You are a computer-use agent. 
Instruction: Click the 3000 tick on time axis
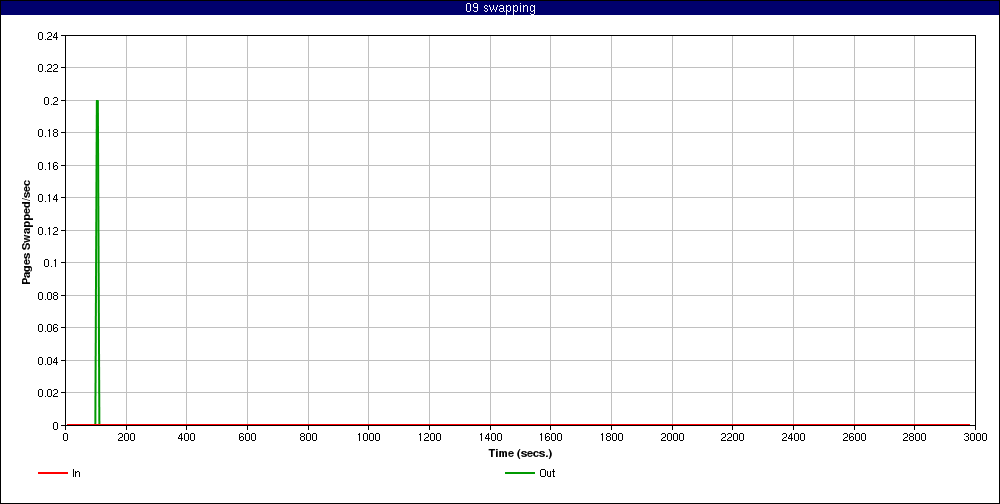975,437
